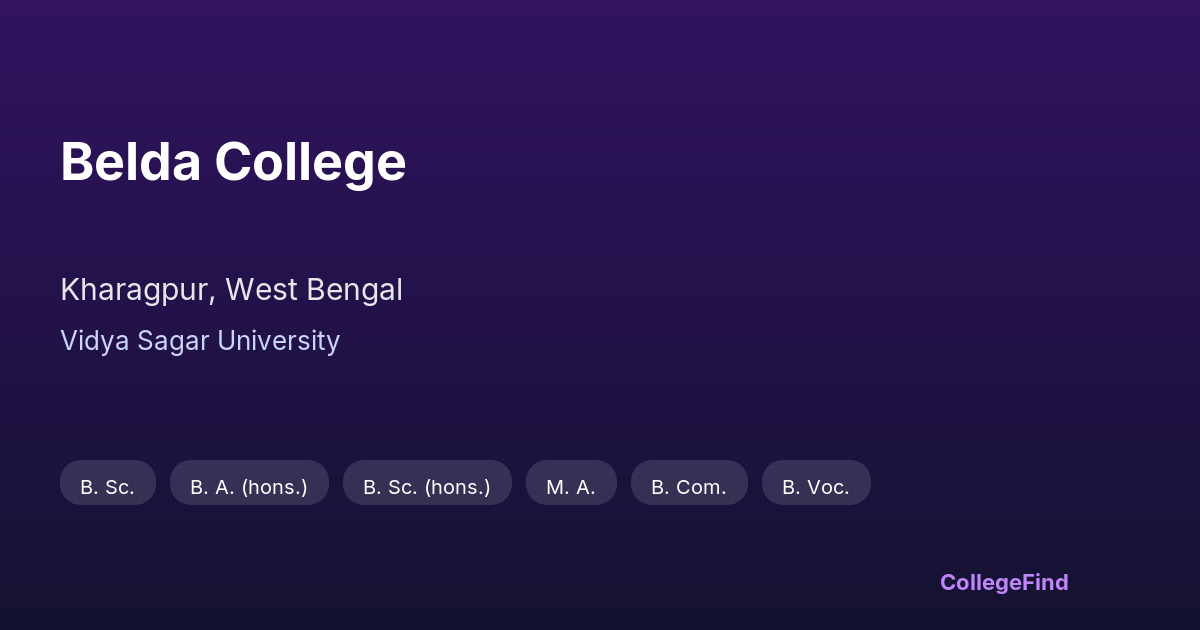
Task: Click the Belda College title
Action: [233, 162]
